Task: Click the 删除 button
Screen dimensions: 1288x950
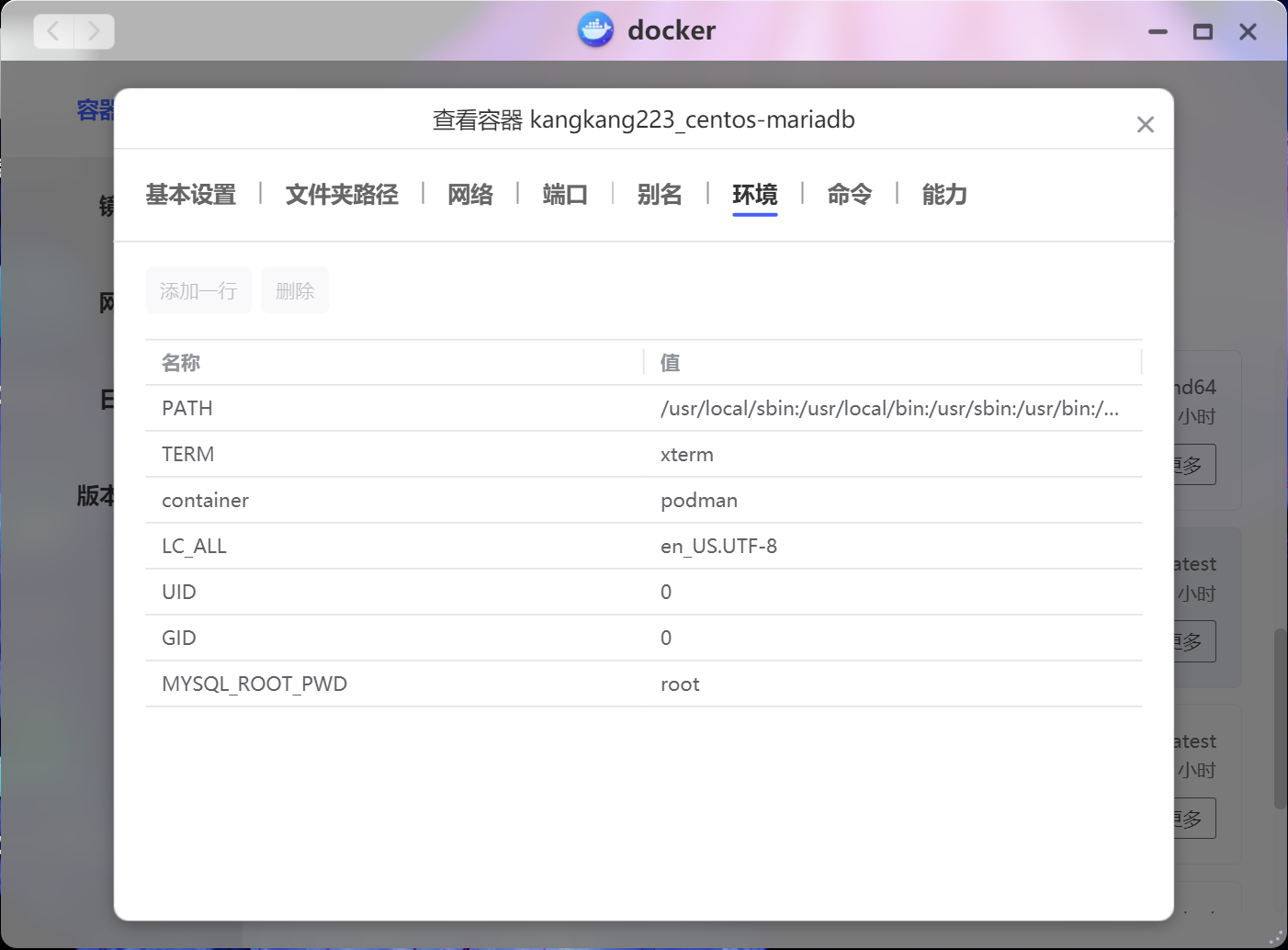Action: 295,291
